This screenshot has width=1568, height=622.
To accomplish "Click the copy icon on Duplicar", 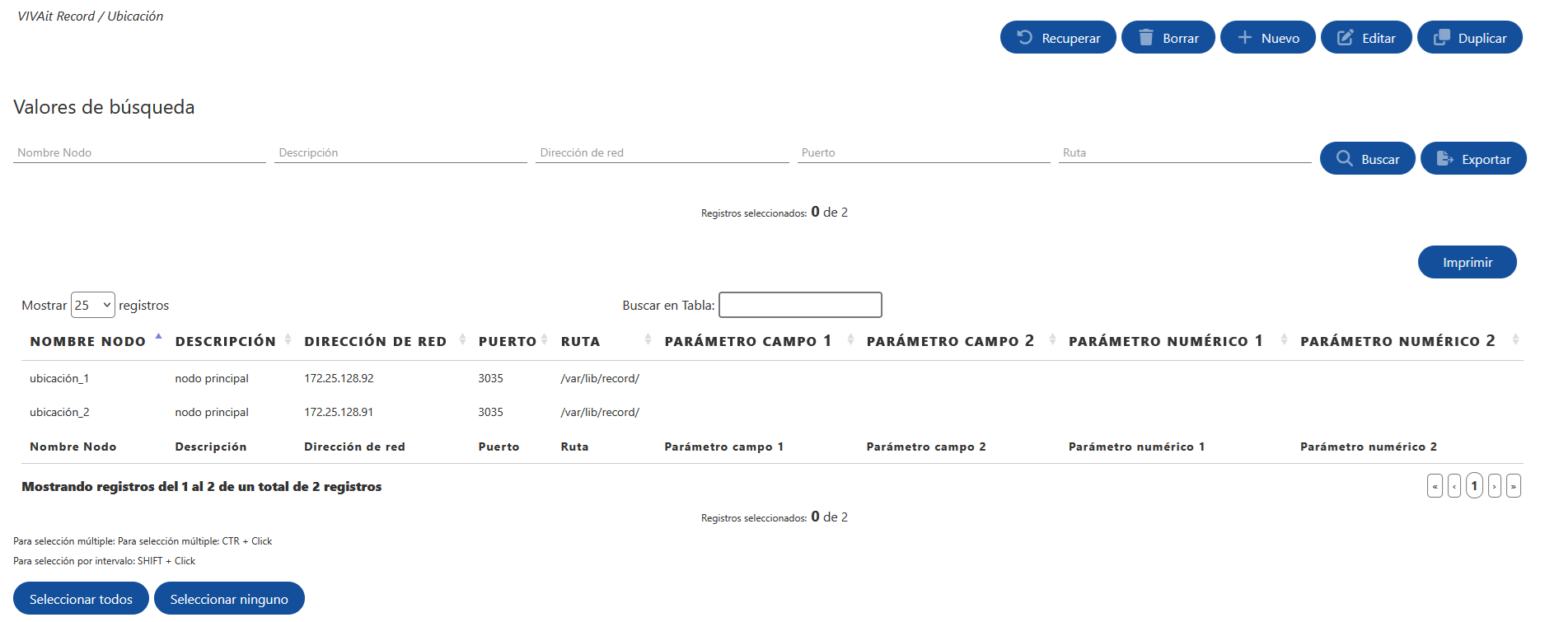I will click(1441, 37).
